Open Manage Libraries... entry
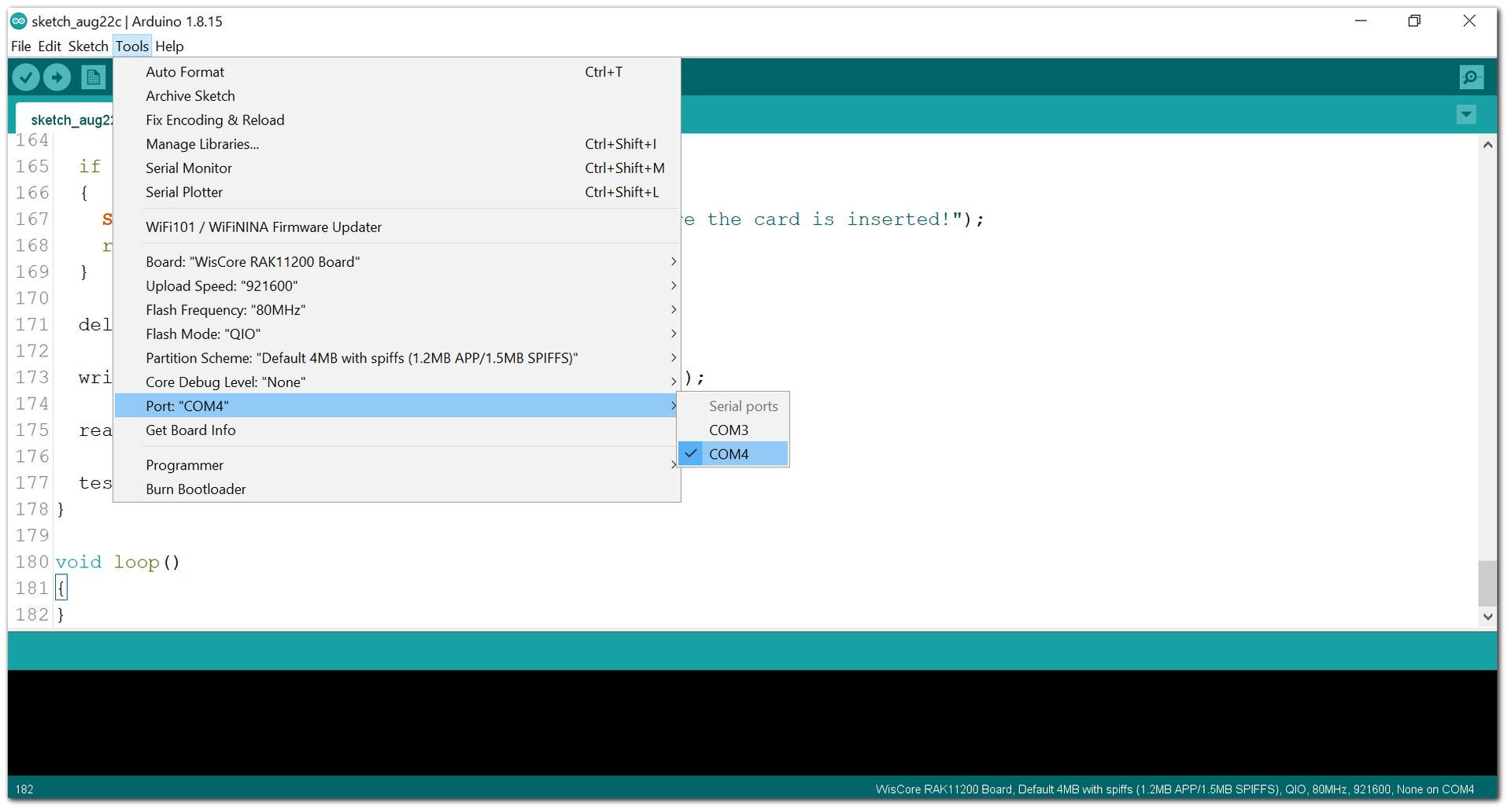Viewport: 1511px width, 812px height. pos(397,144)
